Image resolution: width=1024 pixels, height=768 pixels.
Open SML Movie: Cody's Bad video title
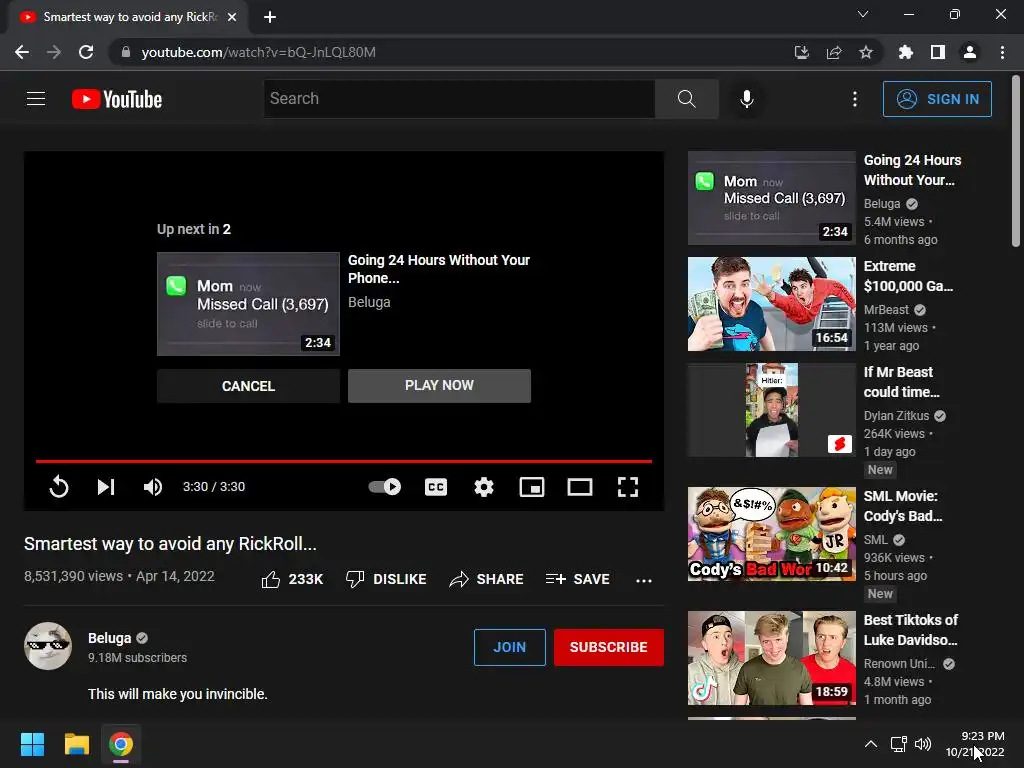[x=903, y=506]
